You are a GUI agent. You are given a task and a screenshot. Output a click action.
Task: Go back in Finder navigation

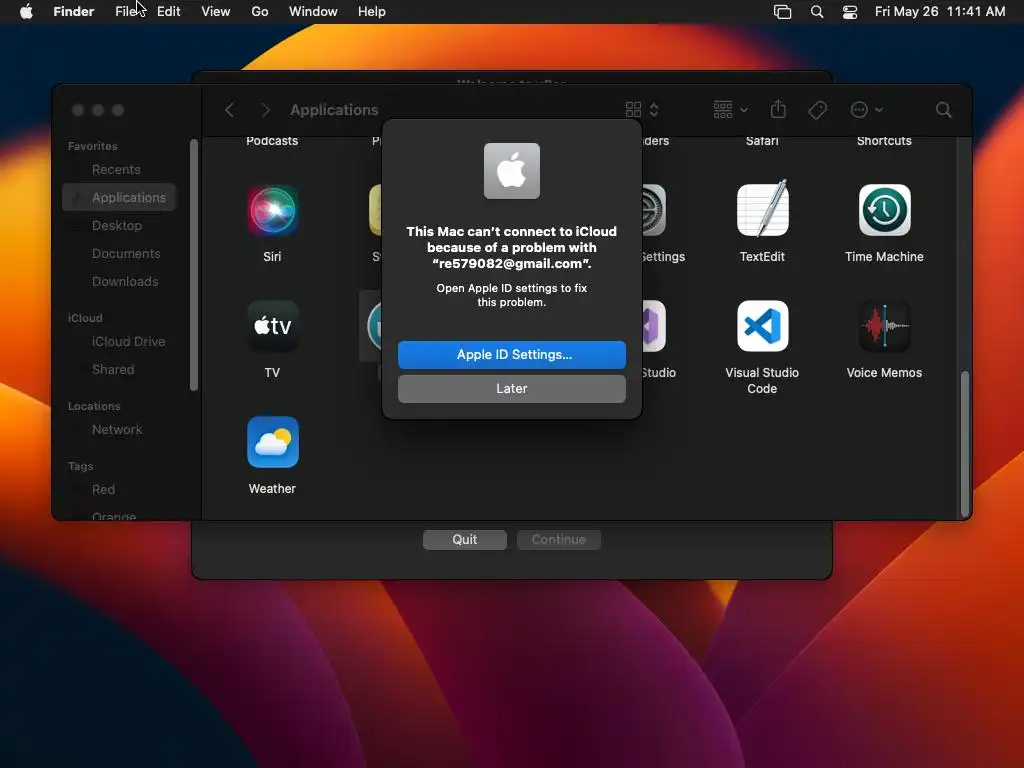229,110
